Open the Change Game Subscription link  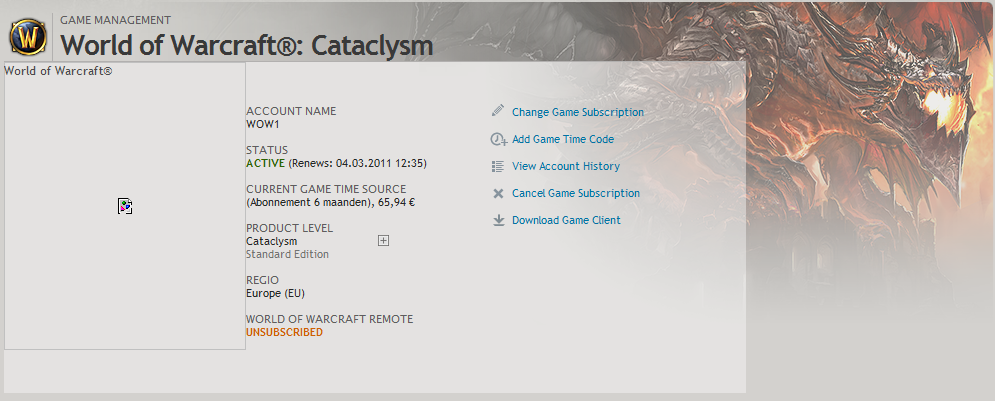(x=578, y=112)
